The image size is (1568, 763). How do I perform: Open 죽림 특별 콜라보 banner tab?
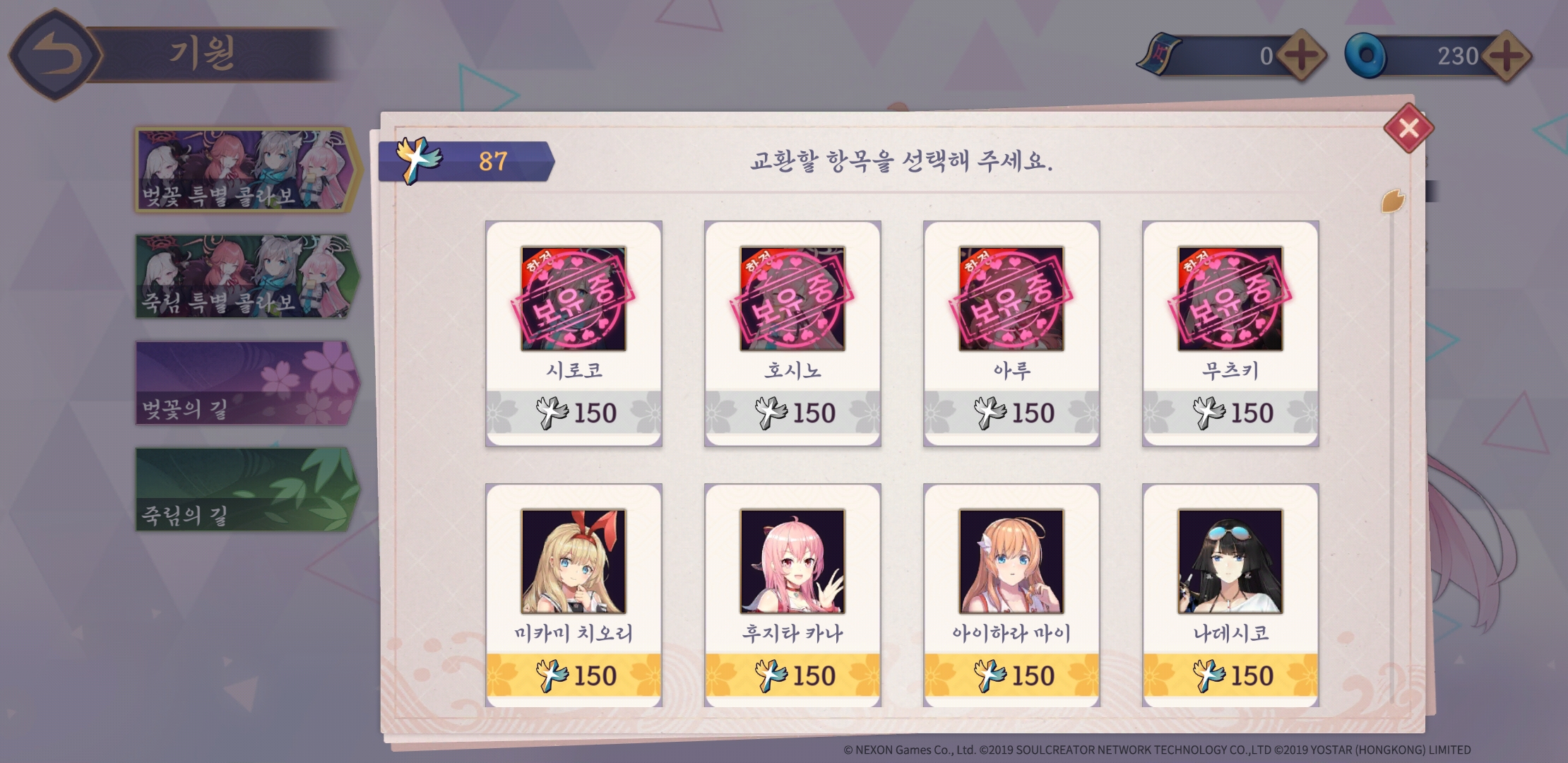pos(247,277)
